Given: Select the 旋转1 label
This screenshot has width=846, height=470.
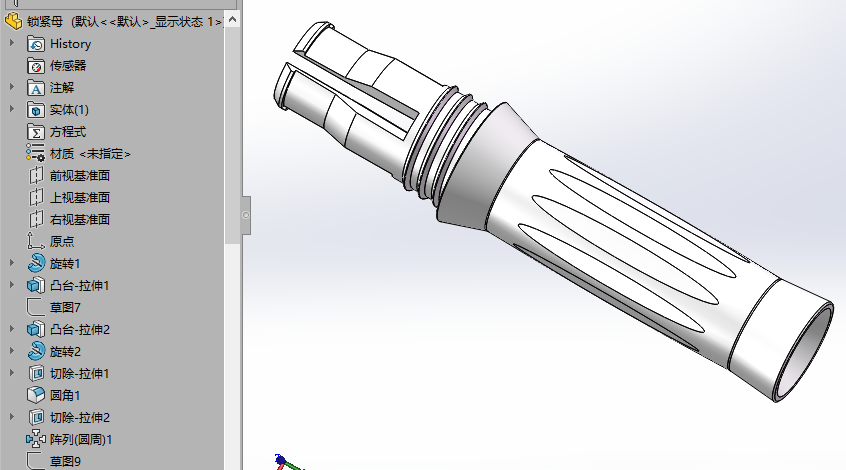Looking at the screenshot, I should [x=65, y=264].
